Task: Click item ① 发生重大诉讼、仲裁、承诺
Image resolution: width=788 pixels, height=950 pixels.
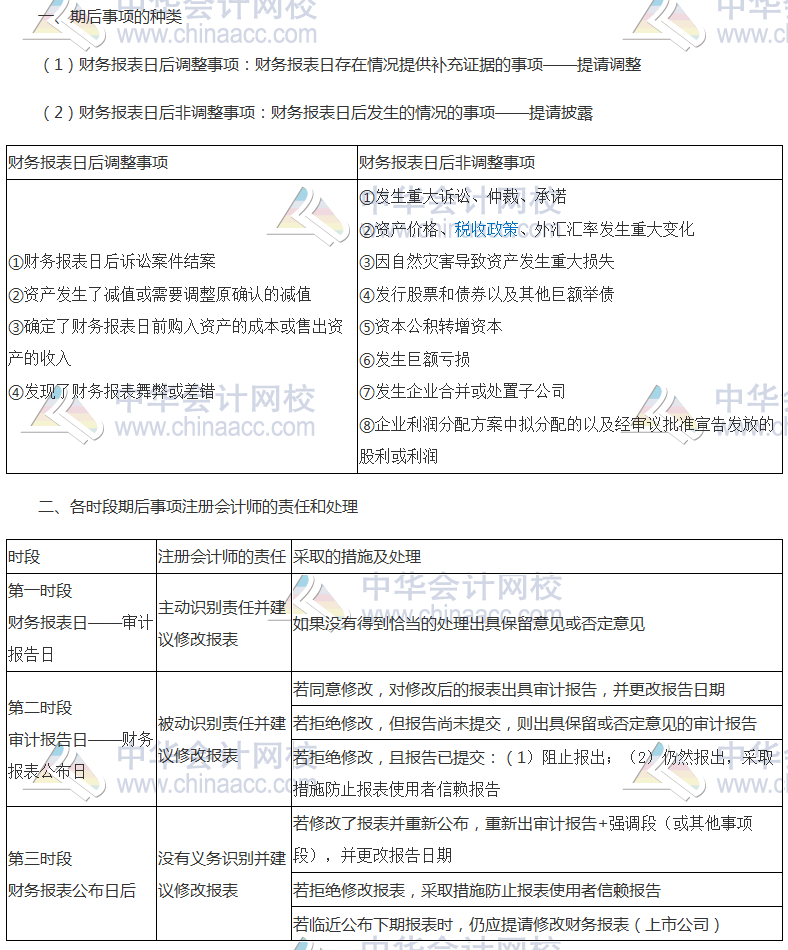Action: click(462, 197)
